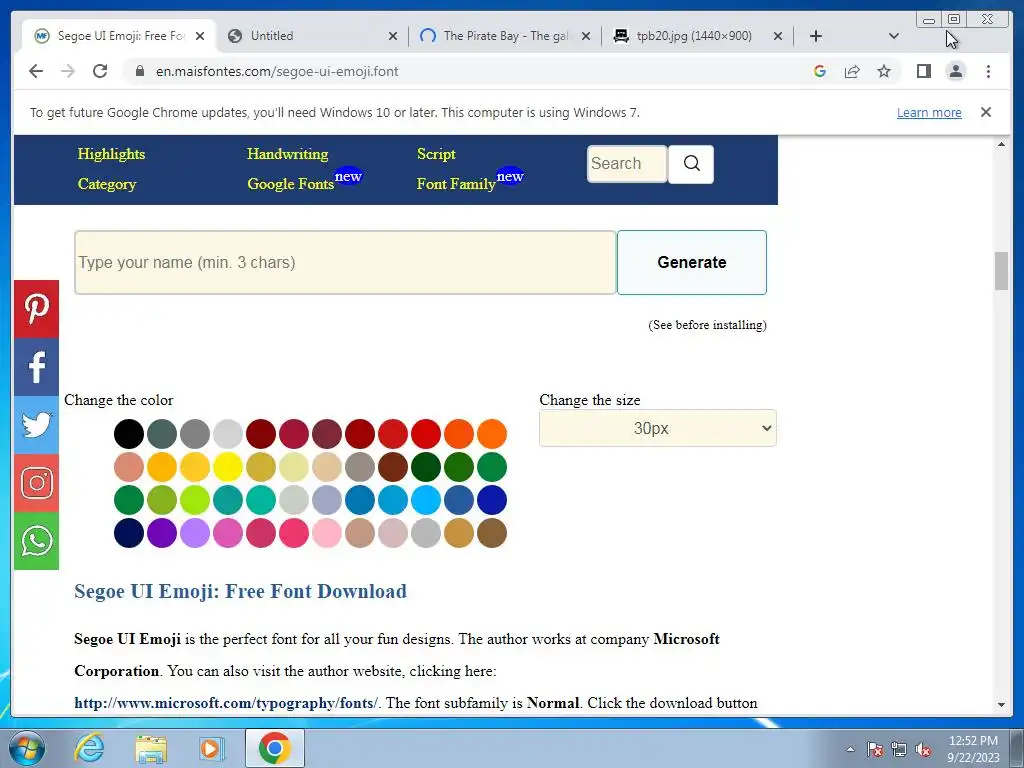Click the page scrollbar thumb
The width and height of the screenshot is (1024, 768).
click(1001, 270)
